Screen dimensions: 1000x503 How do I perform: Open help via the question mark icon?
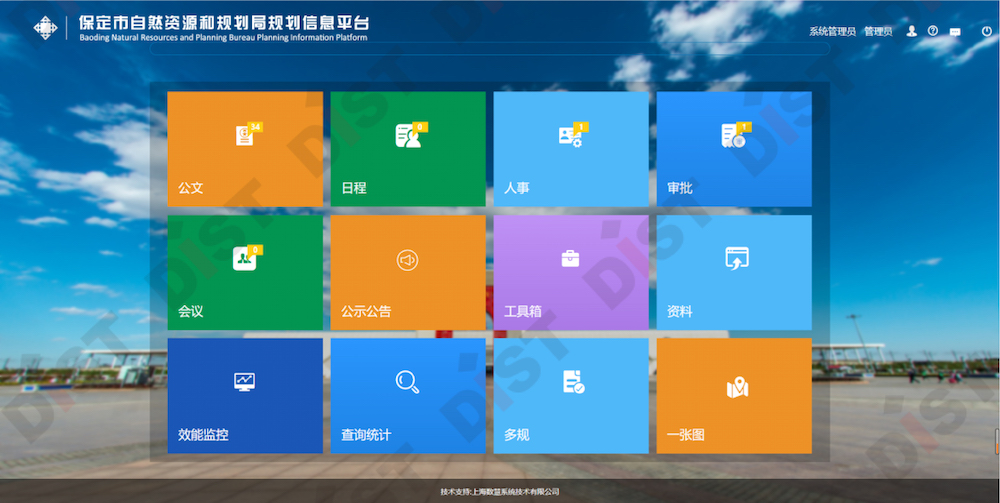pyautogui.click(x=933, y=31)
